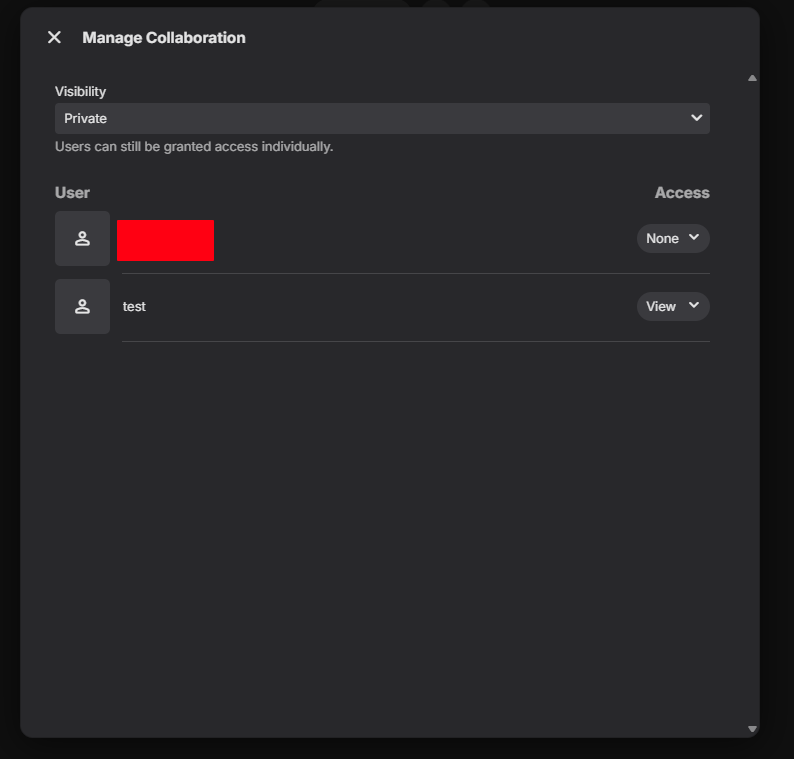Image resolution: width=794 pixels, height=759 pixels.
Task: Click the User column header
Action: pos(72,192)
